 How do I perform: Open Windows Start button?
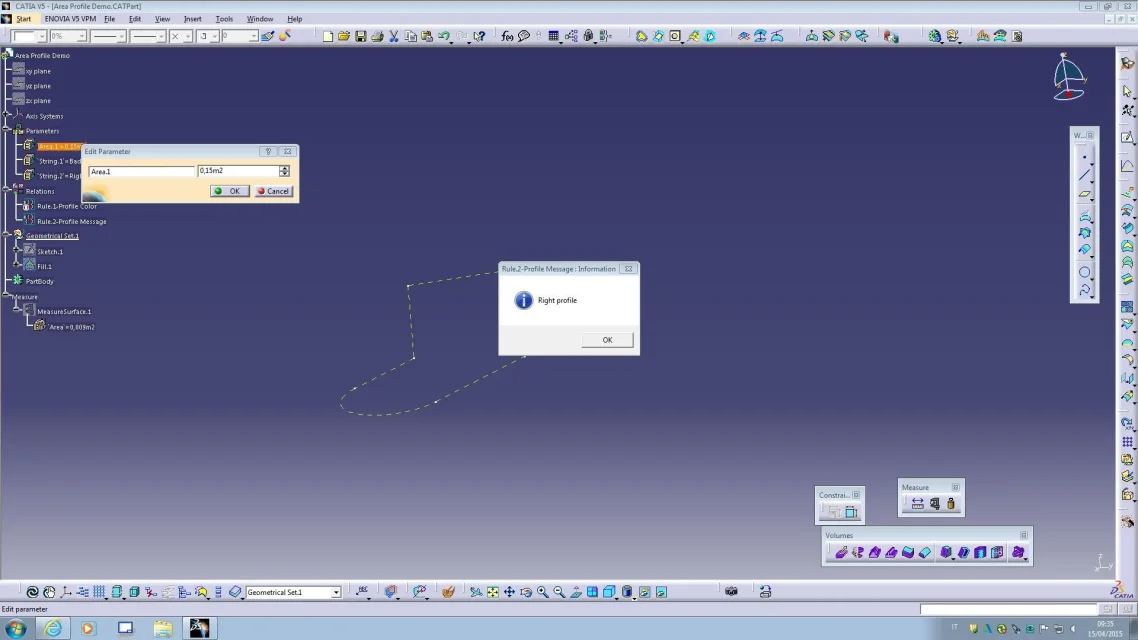point(16,628)
